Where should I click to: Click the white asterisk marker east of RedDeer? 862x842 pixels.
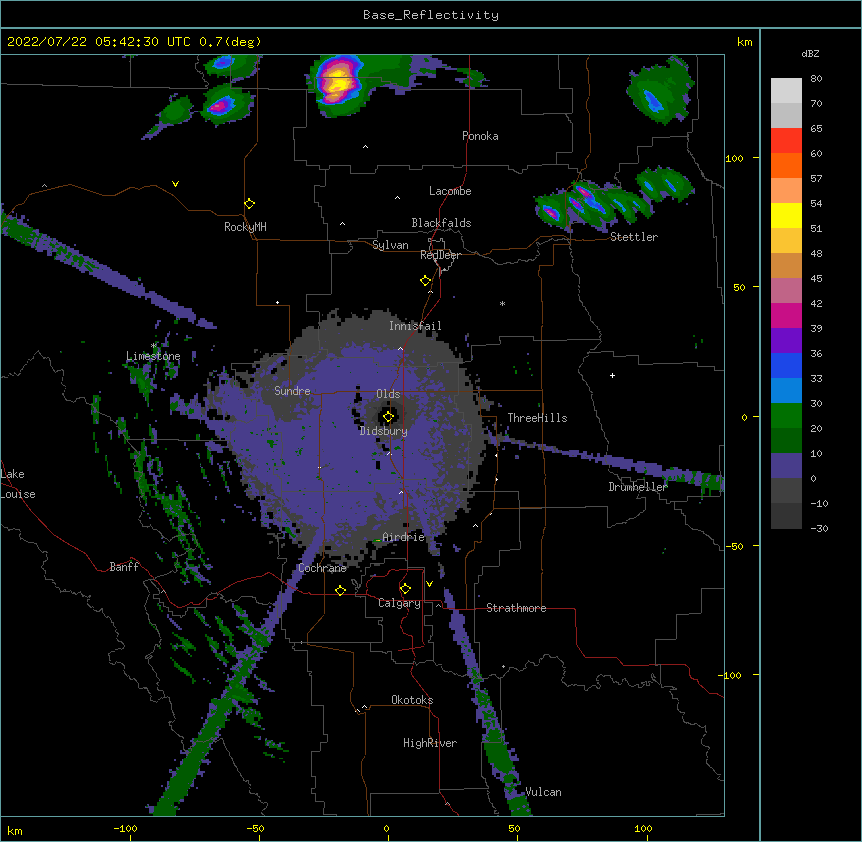point(502,303)
